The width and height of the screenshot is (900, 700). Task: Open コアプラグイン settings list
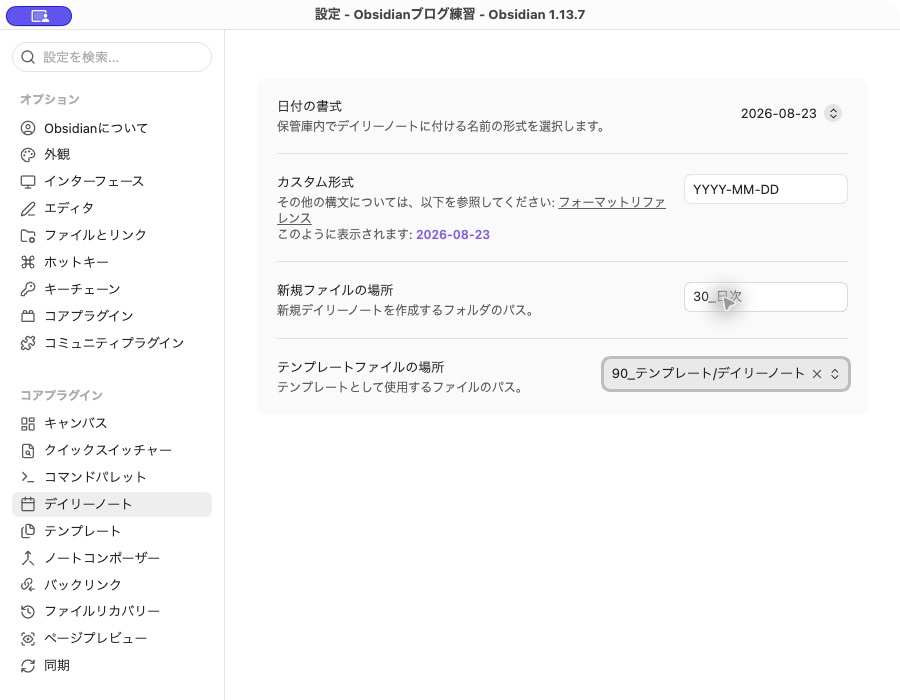pos(112,316)
